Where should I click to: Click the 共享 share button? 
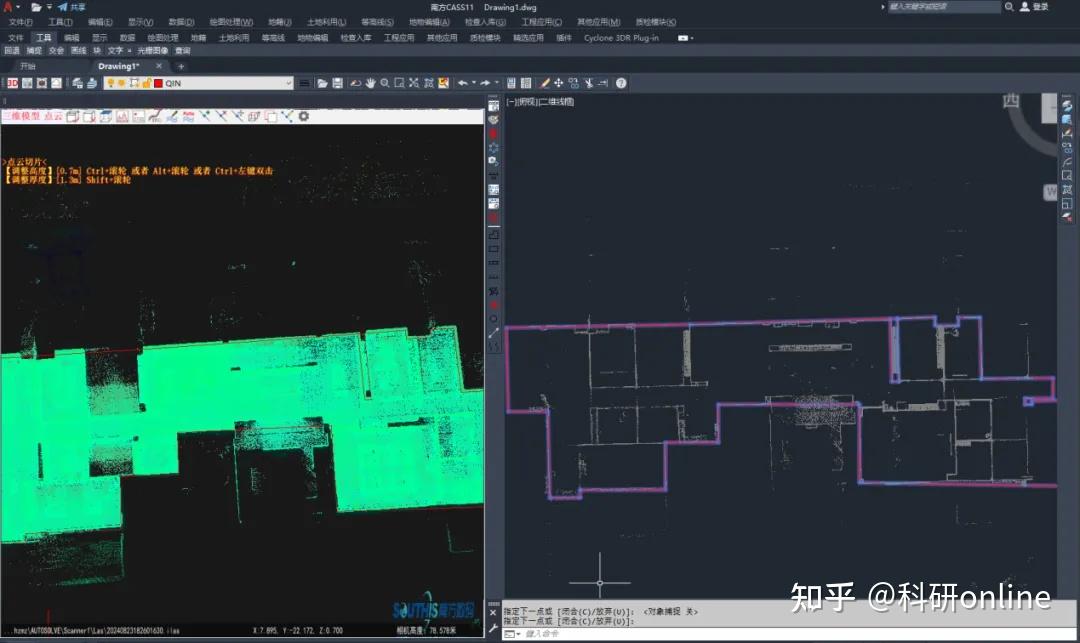click(77, 7)
